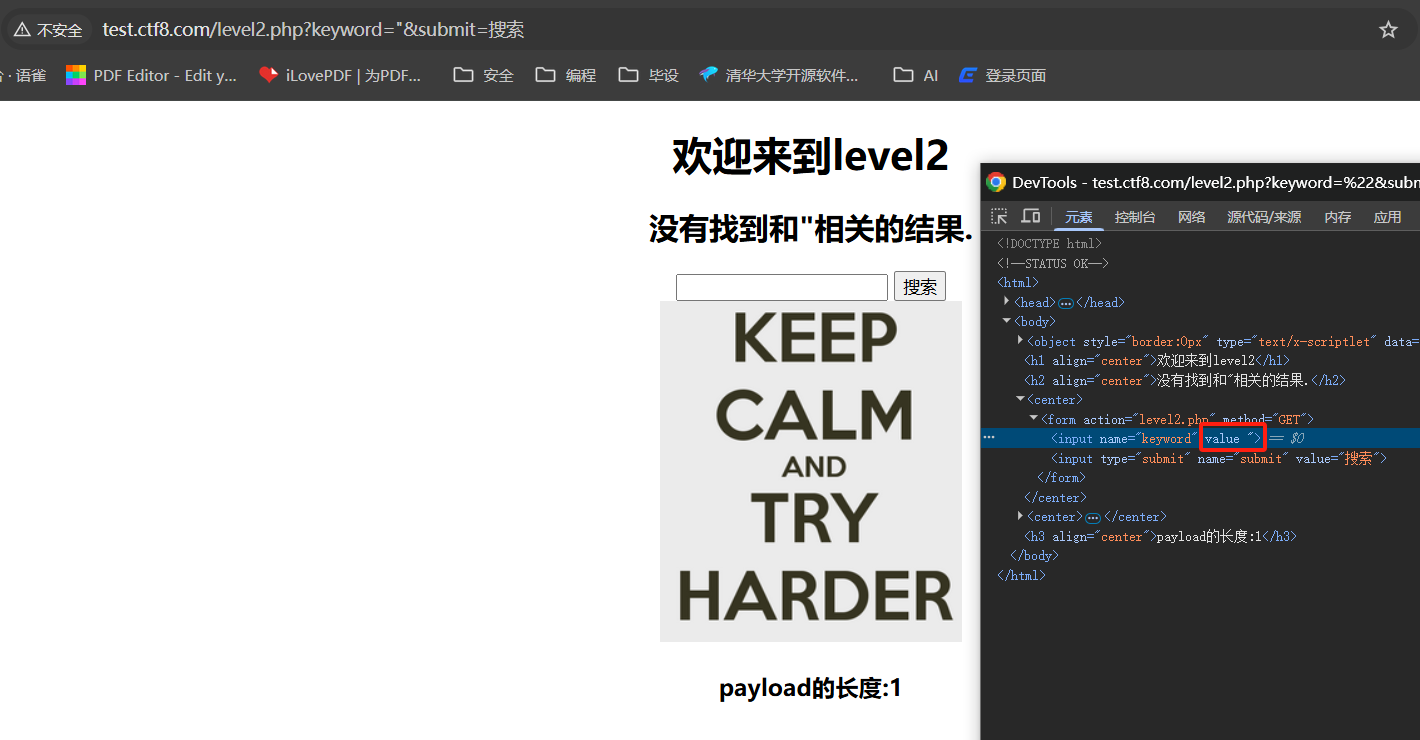Collapse the first center node
The height and width of the screenshot is (740, 1420).
tap(1020, 399)
